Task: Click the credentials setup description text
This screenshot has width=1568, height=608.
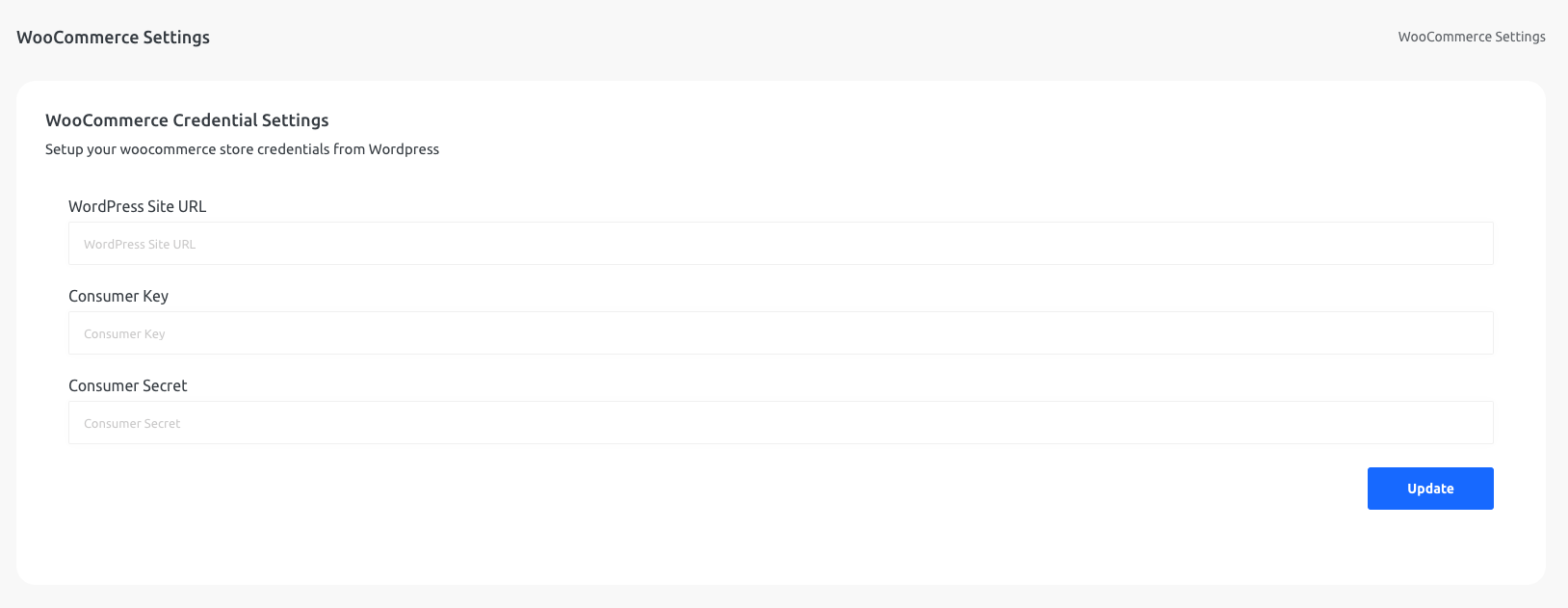Action: (242, 149)
